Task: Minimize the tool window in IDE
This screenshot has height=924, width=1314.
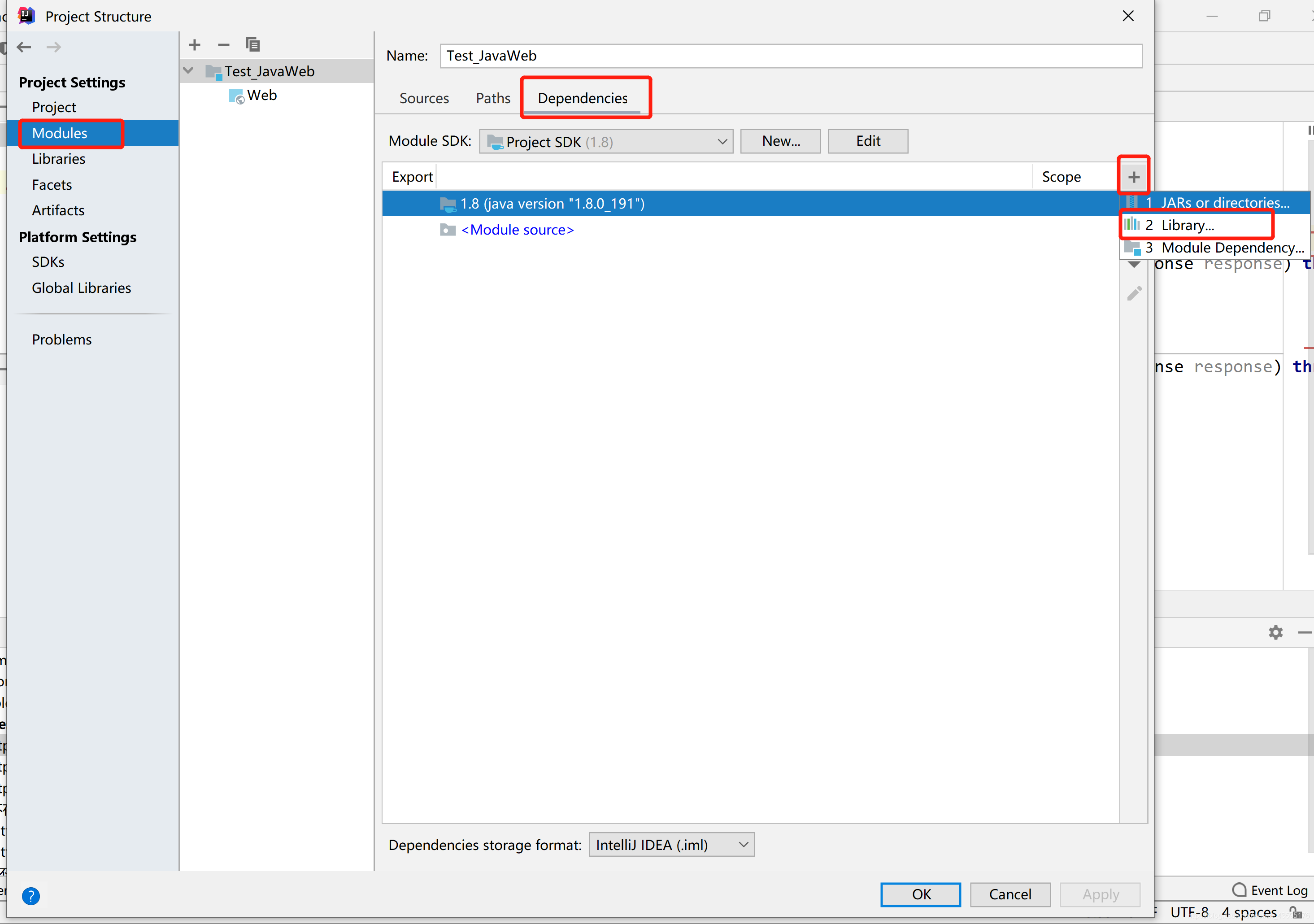Action: click(x=1305, y=632)
